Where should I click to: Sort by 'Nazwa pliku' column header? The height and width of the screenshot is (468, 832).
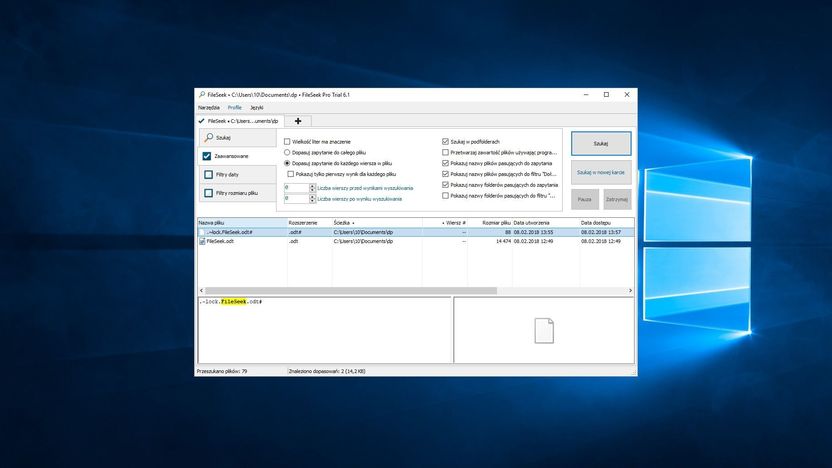[x=242, y=223]
